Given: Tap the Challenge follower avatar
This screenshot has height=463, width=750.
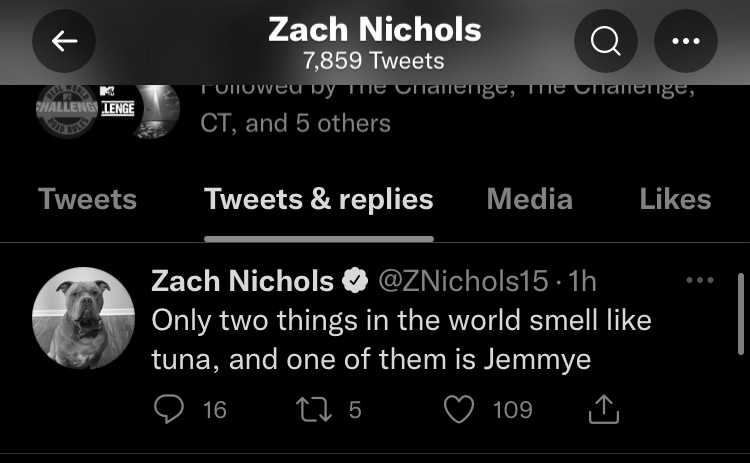Looking at the screenshot, I should point(67,109).
